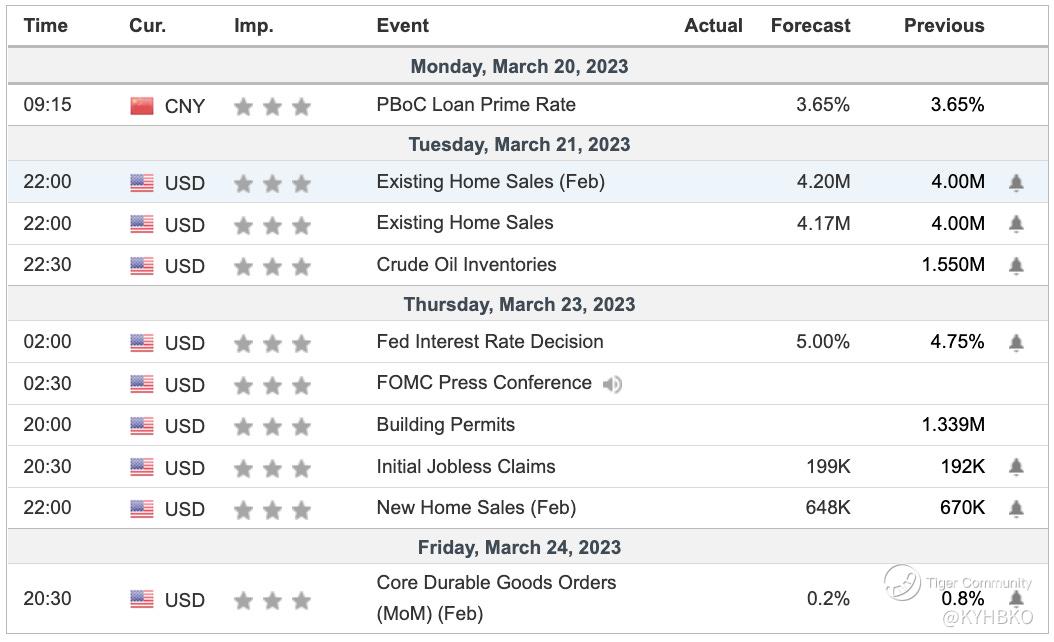This screenshot has height=642, width=1054.
Task: Set alert bell for Core Durable Goods Orders
Action: [x=1016, y=599]
